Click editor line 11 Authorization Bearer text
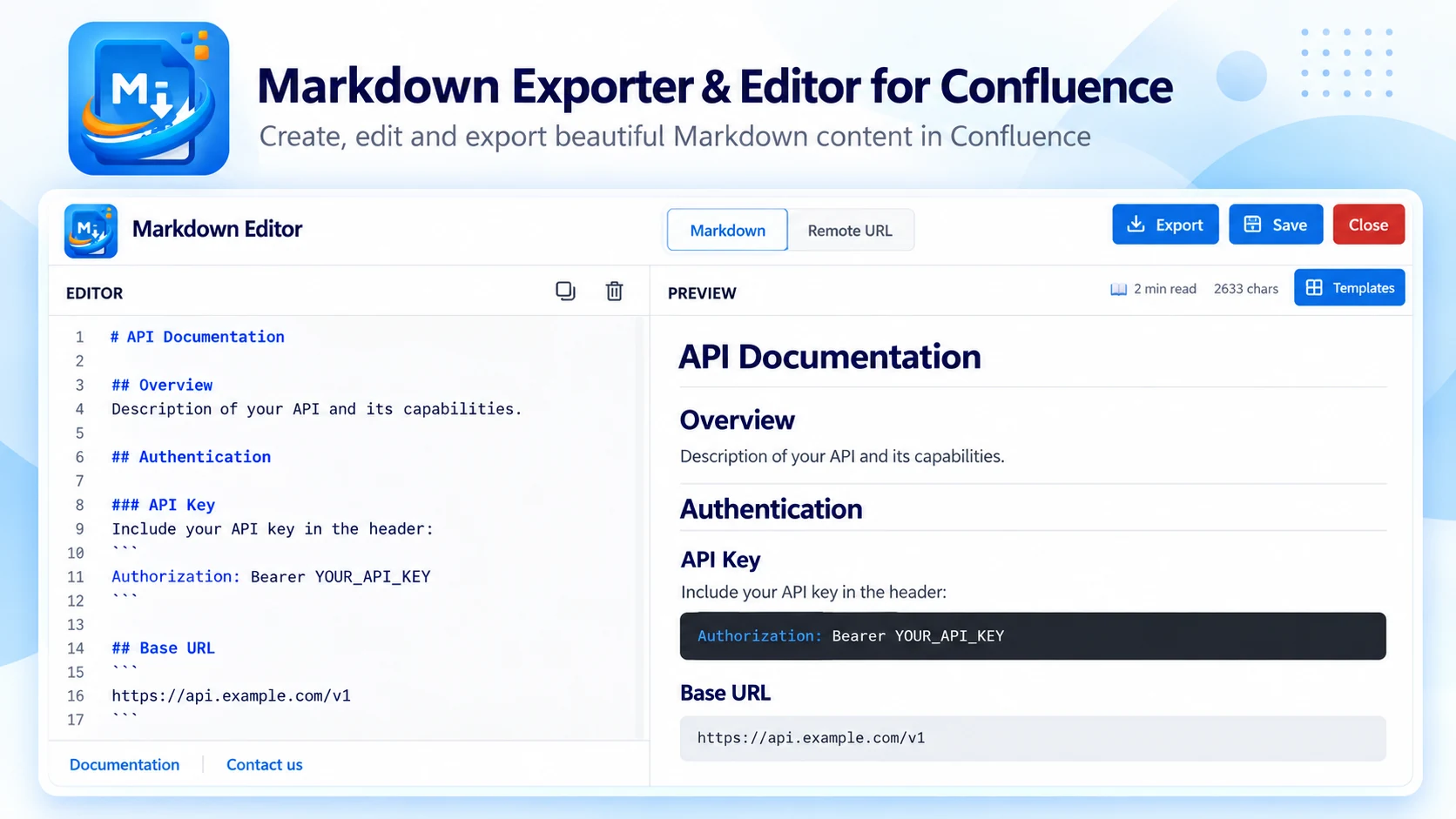This screenshot has height=819, width=1456. (271, 576)
